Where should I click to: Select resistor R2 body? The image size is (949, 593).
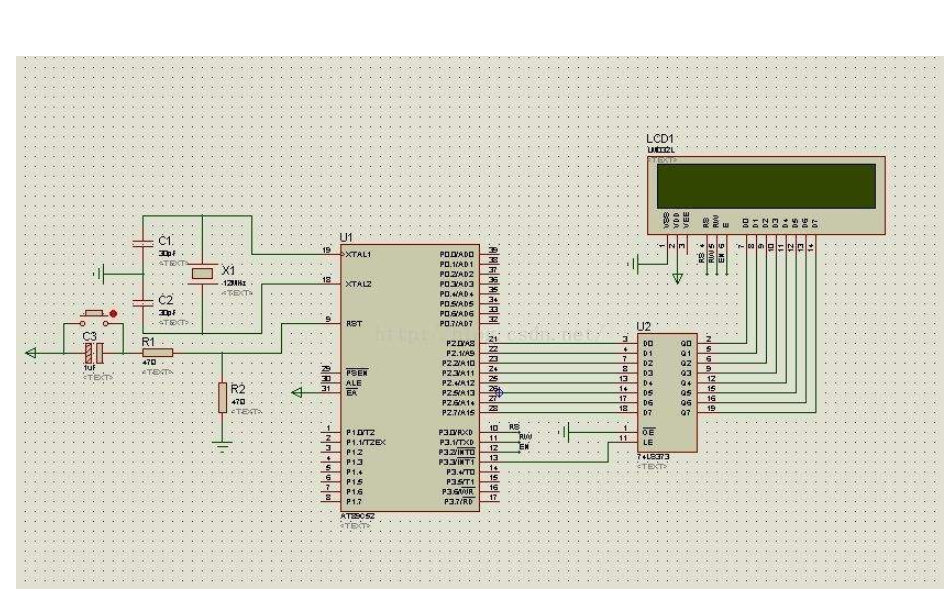click(x=223, y=397)
